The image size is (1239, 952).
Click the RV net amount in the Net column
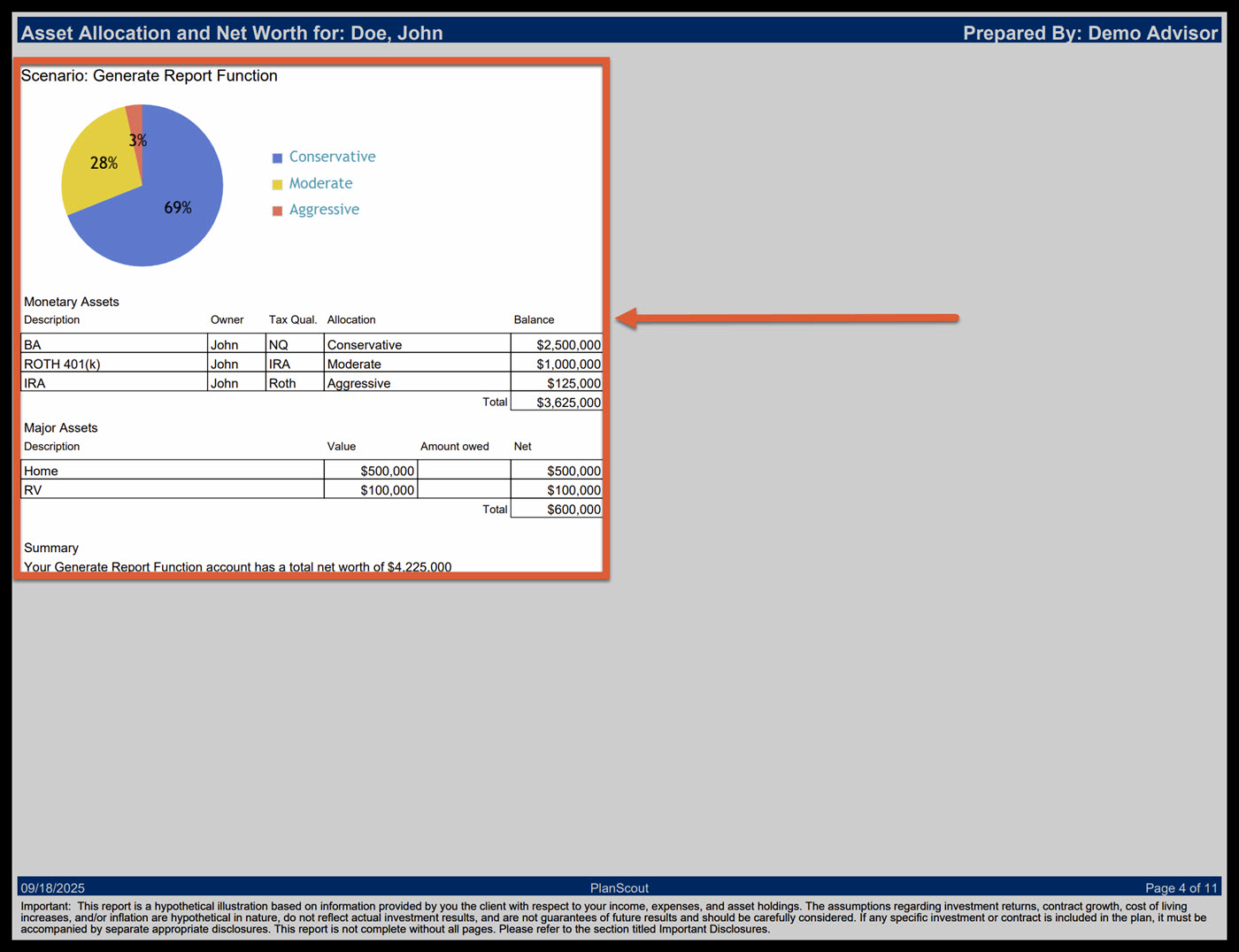(x=573, y=490)
